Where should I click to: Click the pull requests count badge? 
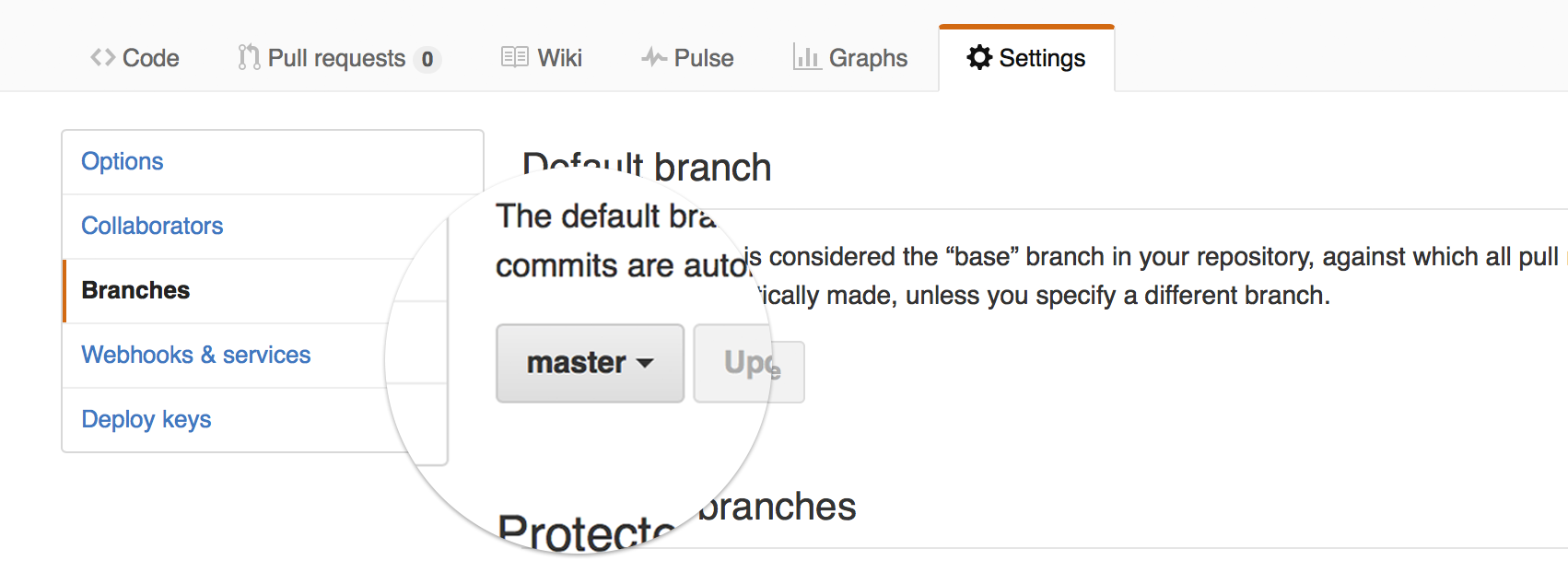pos(427,59)
